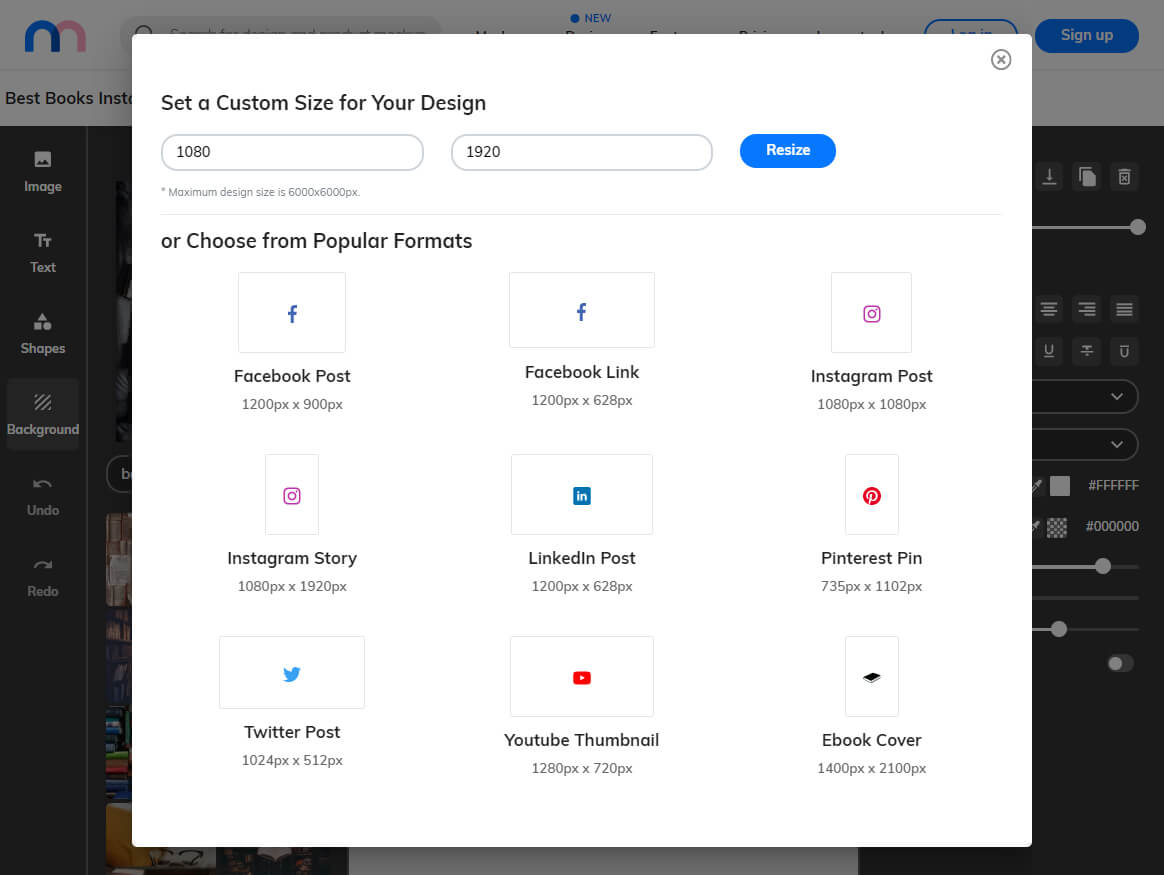Click the Redo button in sidebar
The width and height of the screenshot is (1164, 875).
click(x=42, y=577)
